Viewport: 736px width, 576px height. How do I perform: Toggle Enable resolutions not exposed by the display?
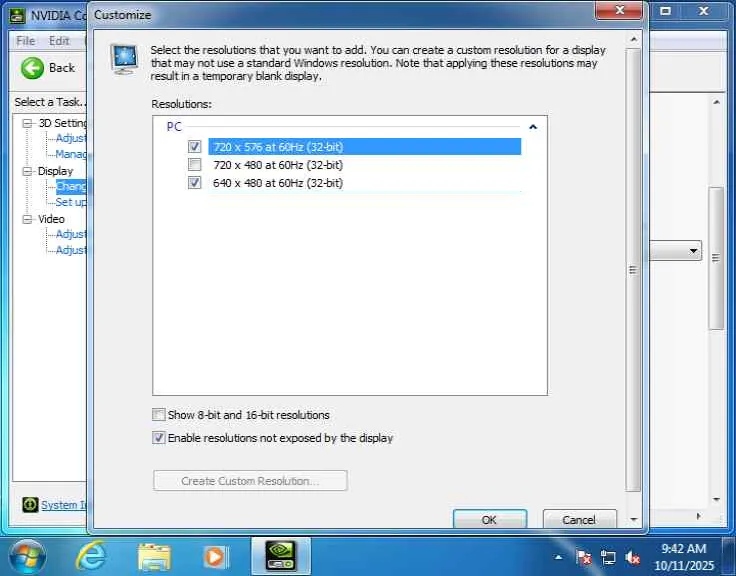[159, 438]
